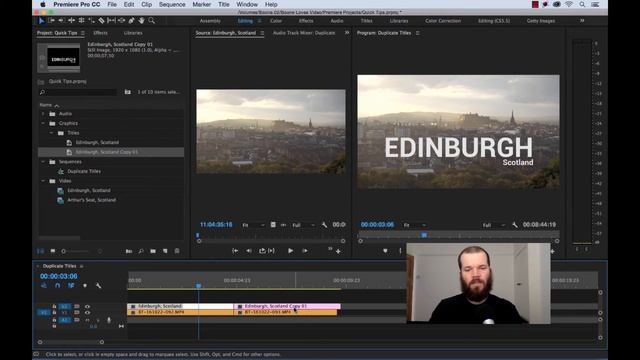Image resolution: width=640 pixels, height=360 pixels.
Task: Click the voice-over record microphone
Action: (x=109, y=320)
